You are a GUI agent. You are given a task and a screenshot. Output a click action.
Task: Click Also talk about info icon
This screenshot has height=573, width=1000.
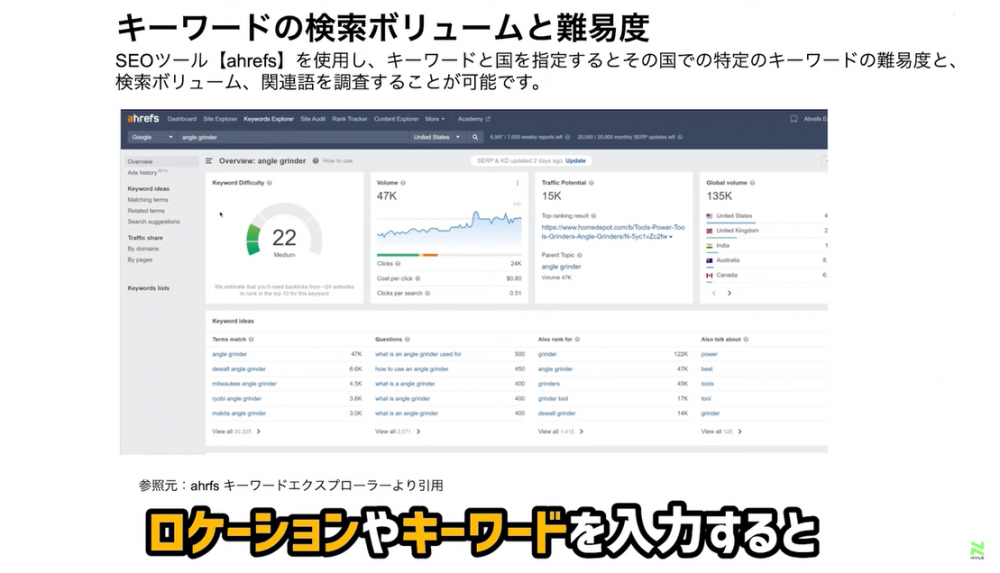pos(746,339)
